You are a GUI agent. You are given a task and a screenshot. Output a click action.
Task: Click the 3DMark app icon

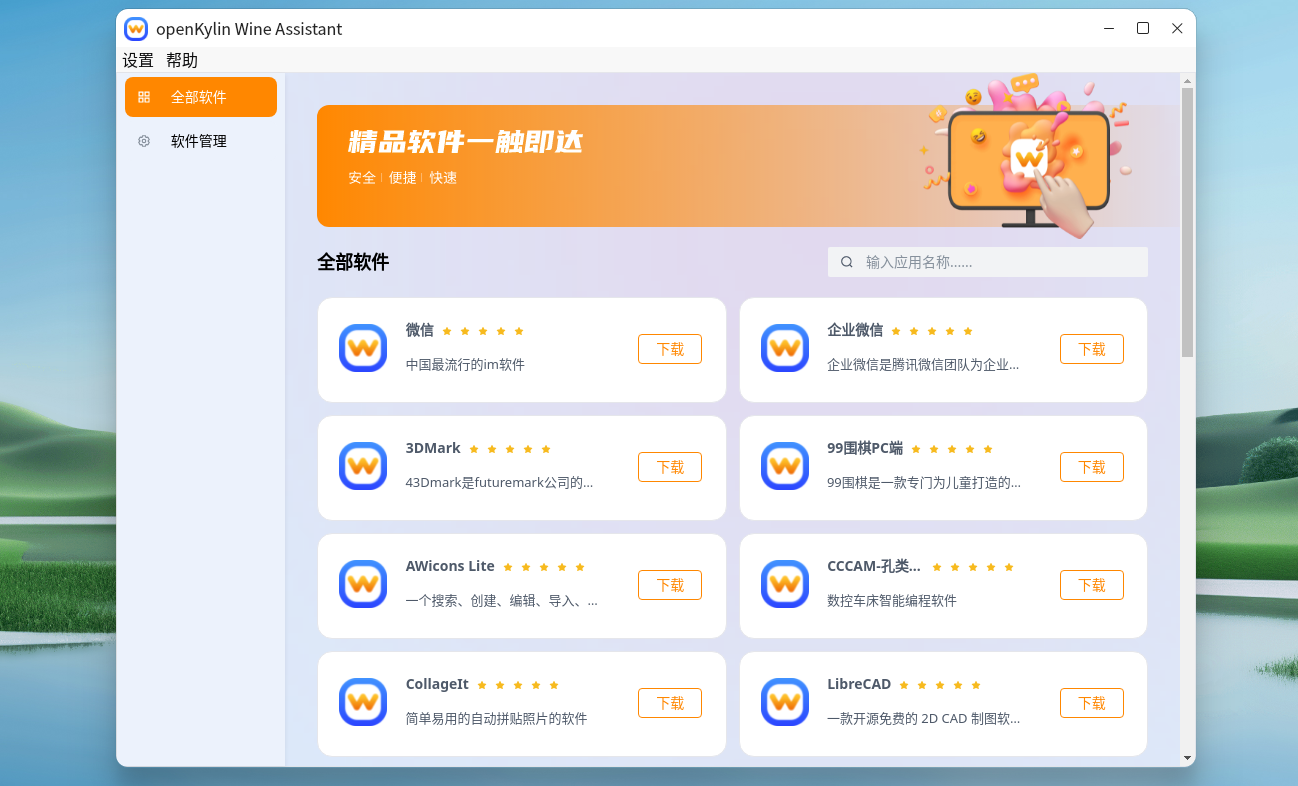[363, 466]
